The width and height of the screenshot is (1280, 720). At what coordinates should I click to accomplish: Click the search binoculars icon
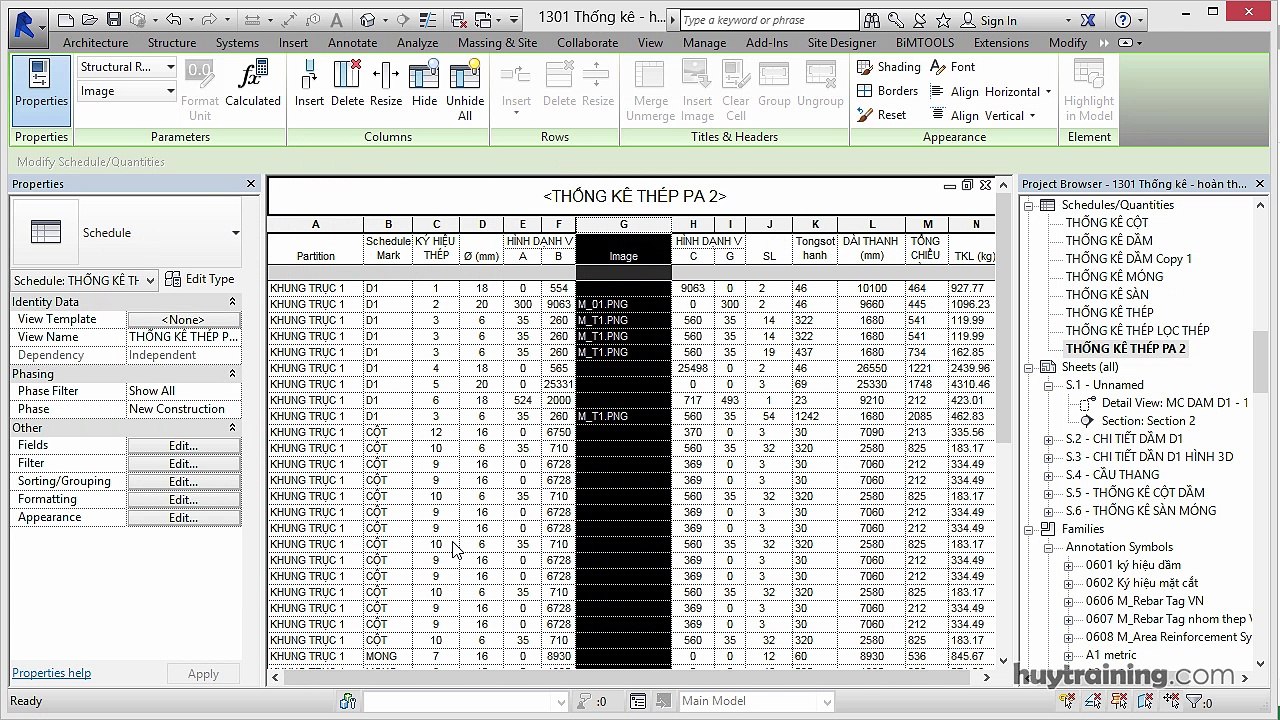point(872,20)
